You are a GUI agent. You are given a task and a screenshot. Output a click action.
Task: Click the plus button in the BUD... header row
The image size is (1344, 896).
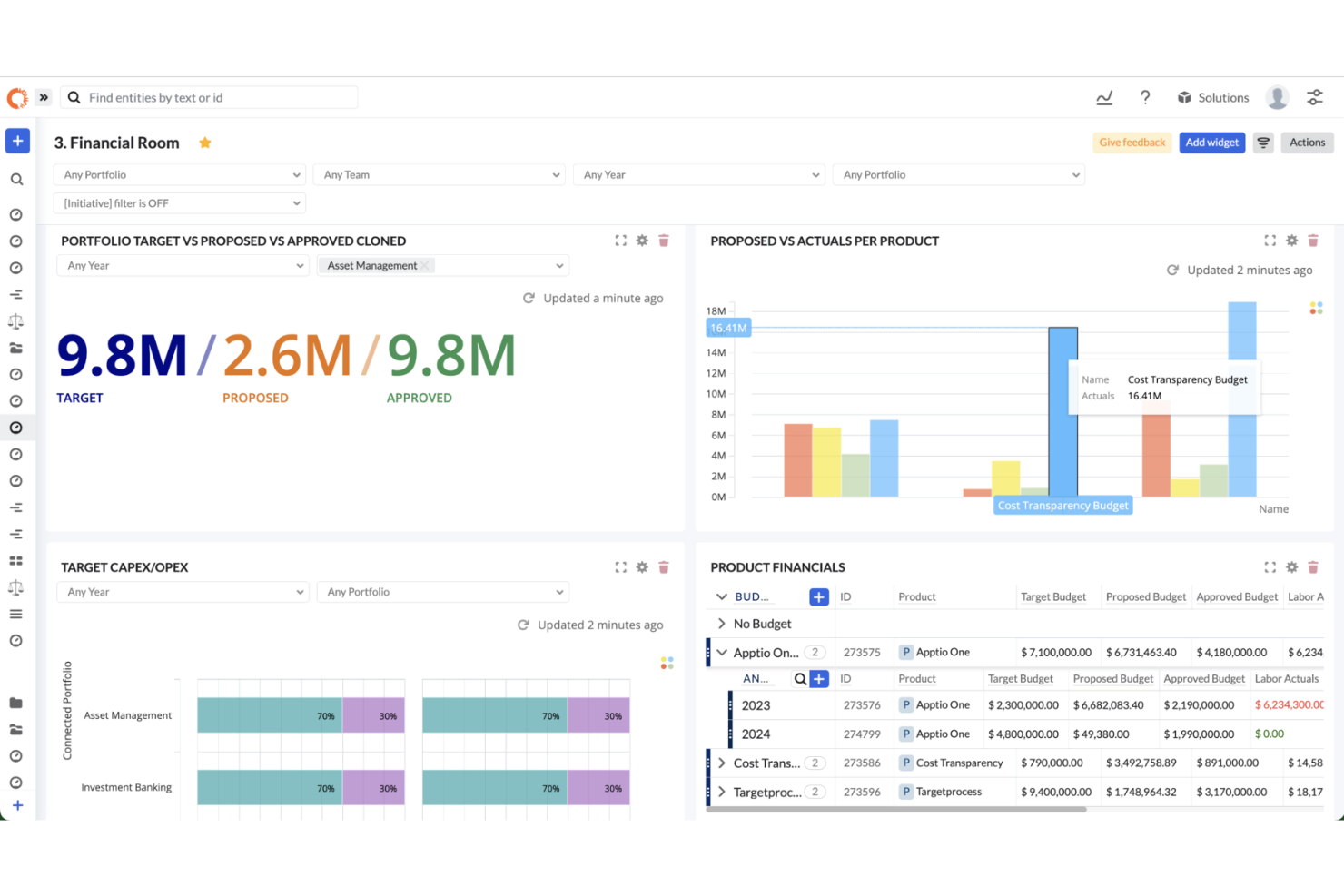point(819,597)
